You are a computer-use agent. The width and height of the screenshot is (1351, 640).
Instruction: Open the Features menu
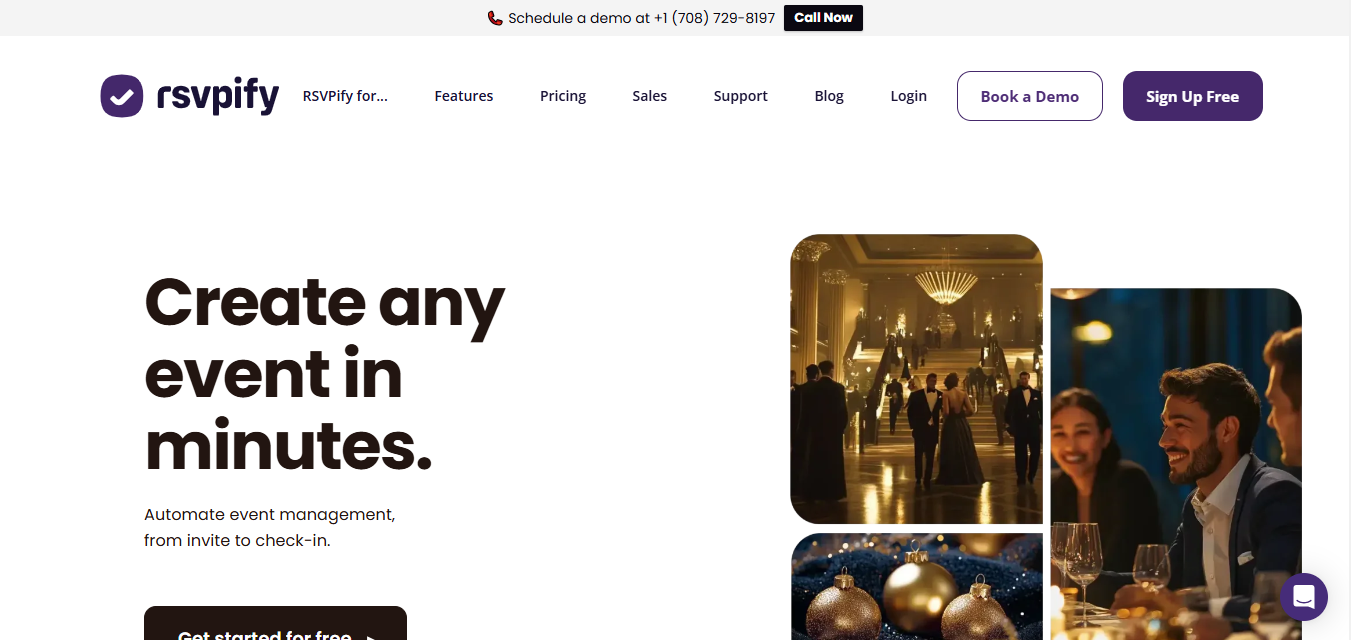(x=463, y=96)
